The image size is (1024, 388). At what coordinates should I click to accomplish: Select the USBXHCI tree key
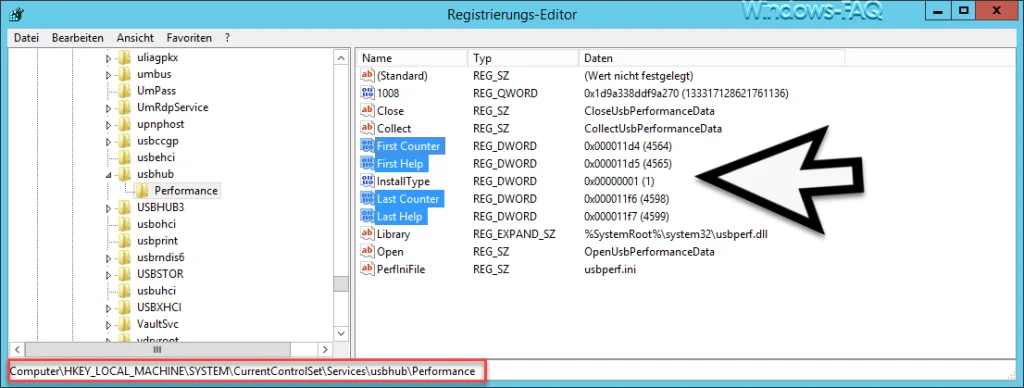click(x=158, y=307)
